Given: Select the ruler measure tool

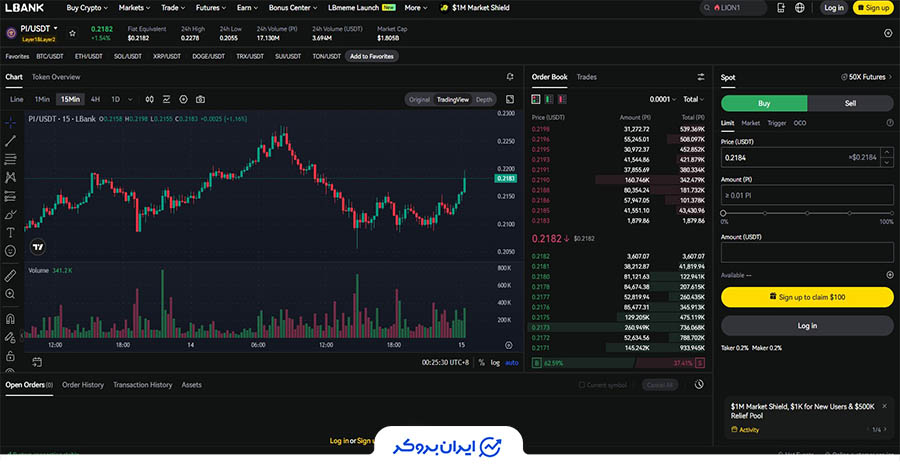Looking at the screenshot, I should point(10,274).
